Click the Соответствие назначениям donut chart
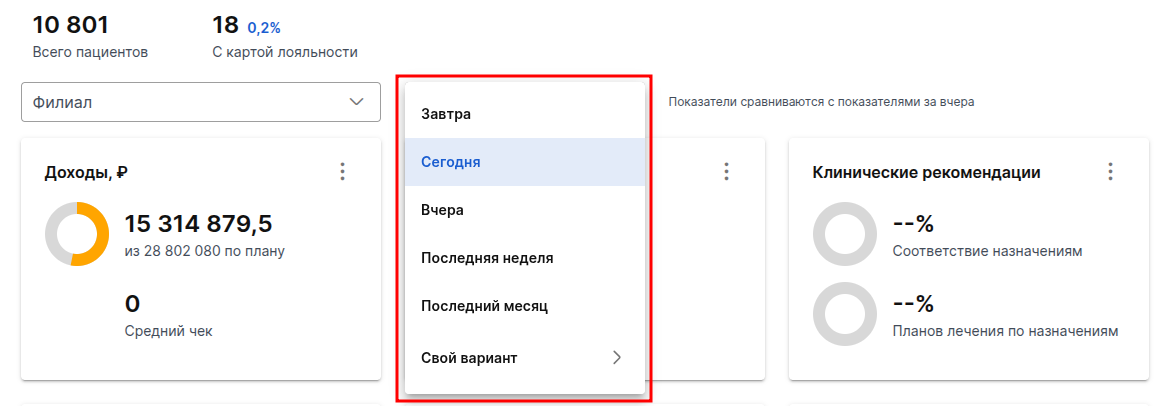The image size is (1167, 406). (x=845, y=233)
